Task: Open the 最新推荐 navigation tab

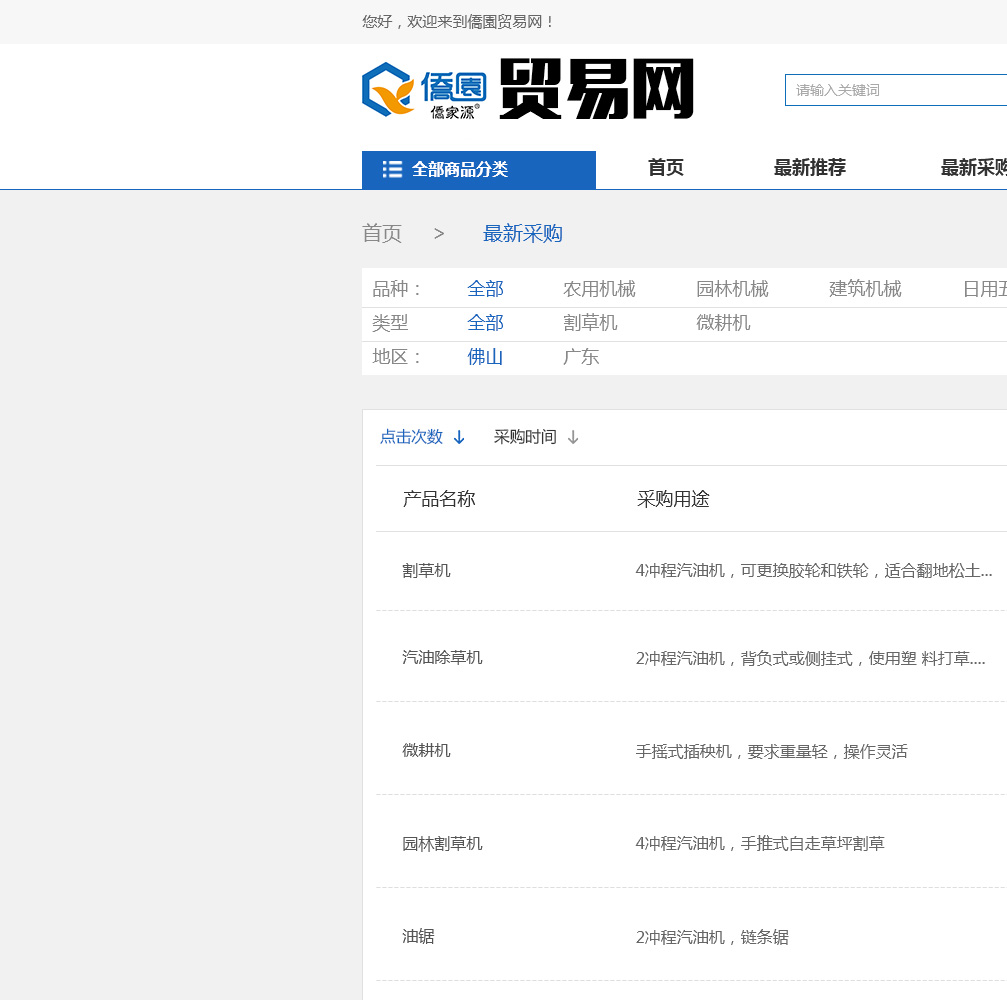Action: coord(809,168)
